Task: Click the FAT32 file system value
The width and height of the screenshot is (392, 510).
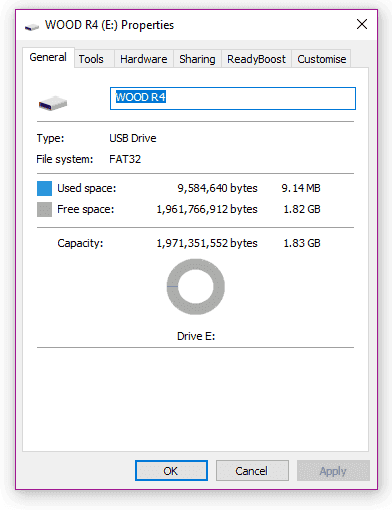Action: point(125,159)
